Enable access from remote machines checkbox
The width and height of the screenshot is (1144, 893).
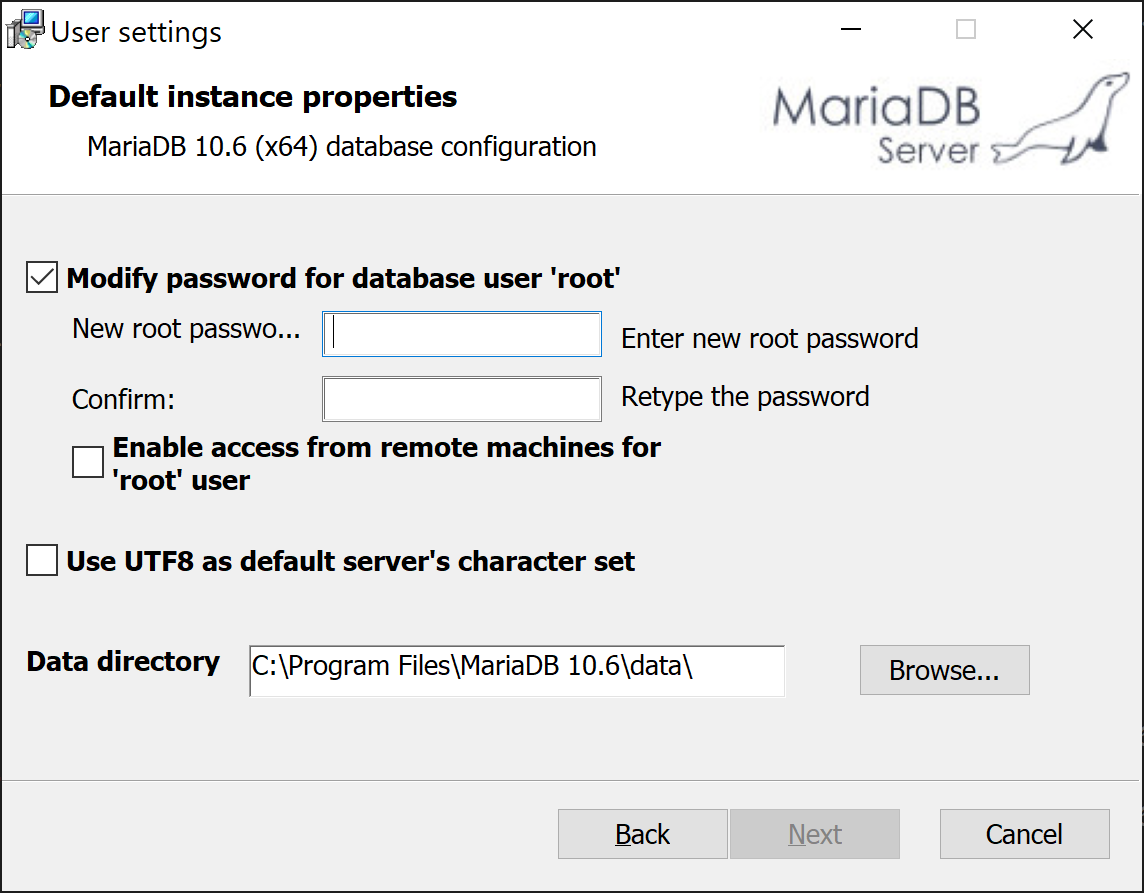(x=88, y=463)
